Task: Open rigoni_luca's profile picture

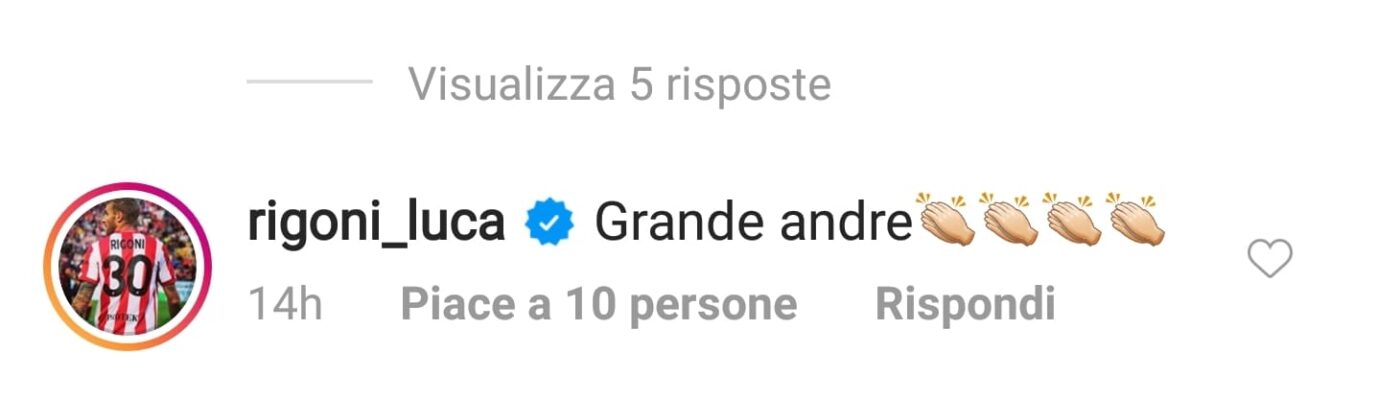Action: click(128, 265)
